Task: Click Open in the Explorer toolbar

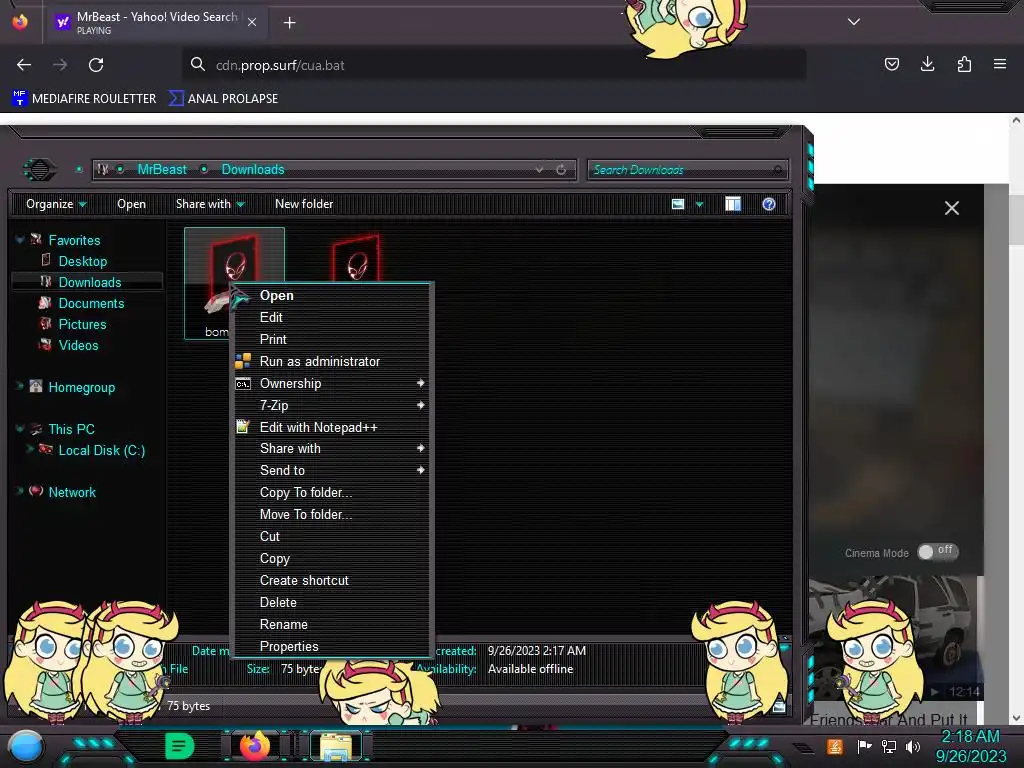Action: [x=131, y=204]
